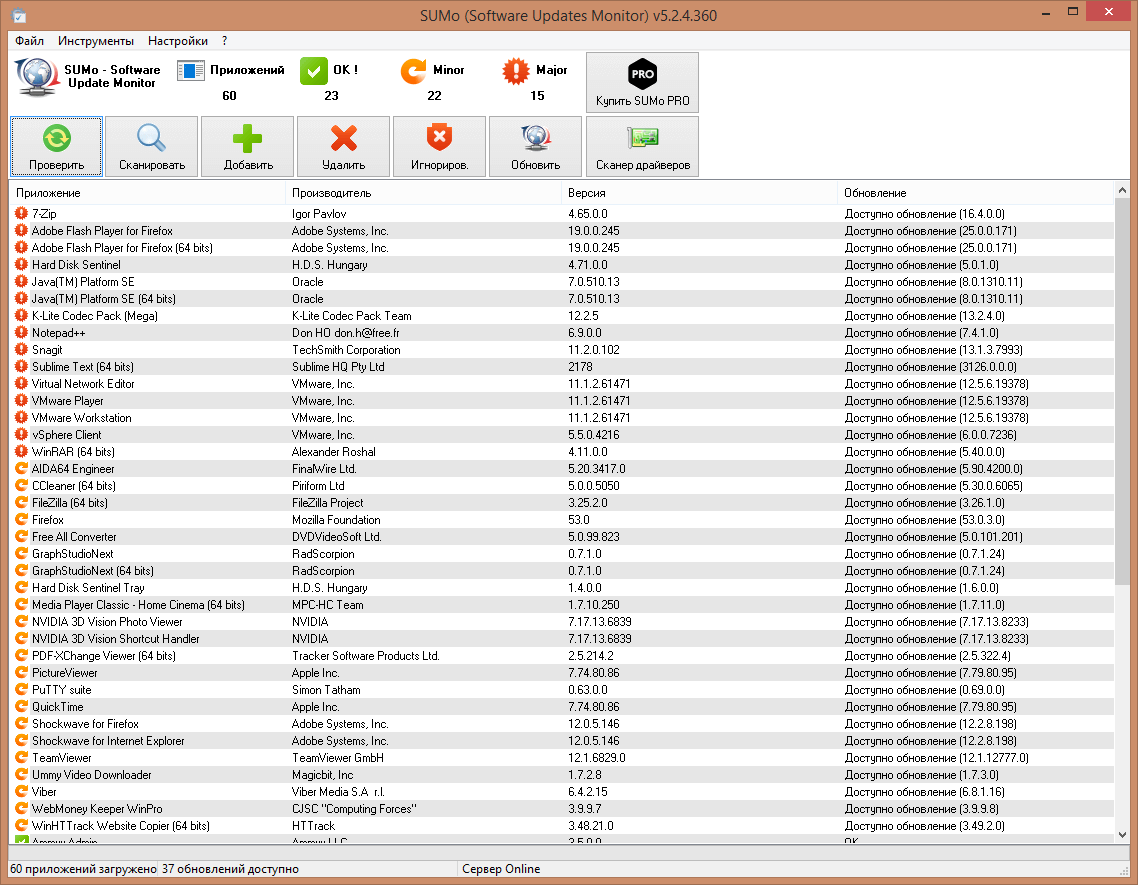Click the Купить SUMo PRO button

click(x=642, y=83)
